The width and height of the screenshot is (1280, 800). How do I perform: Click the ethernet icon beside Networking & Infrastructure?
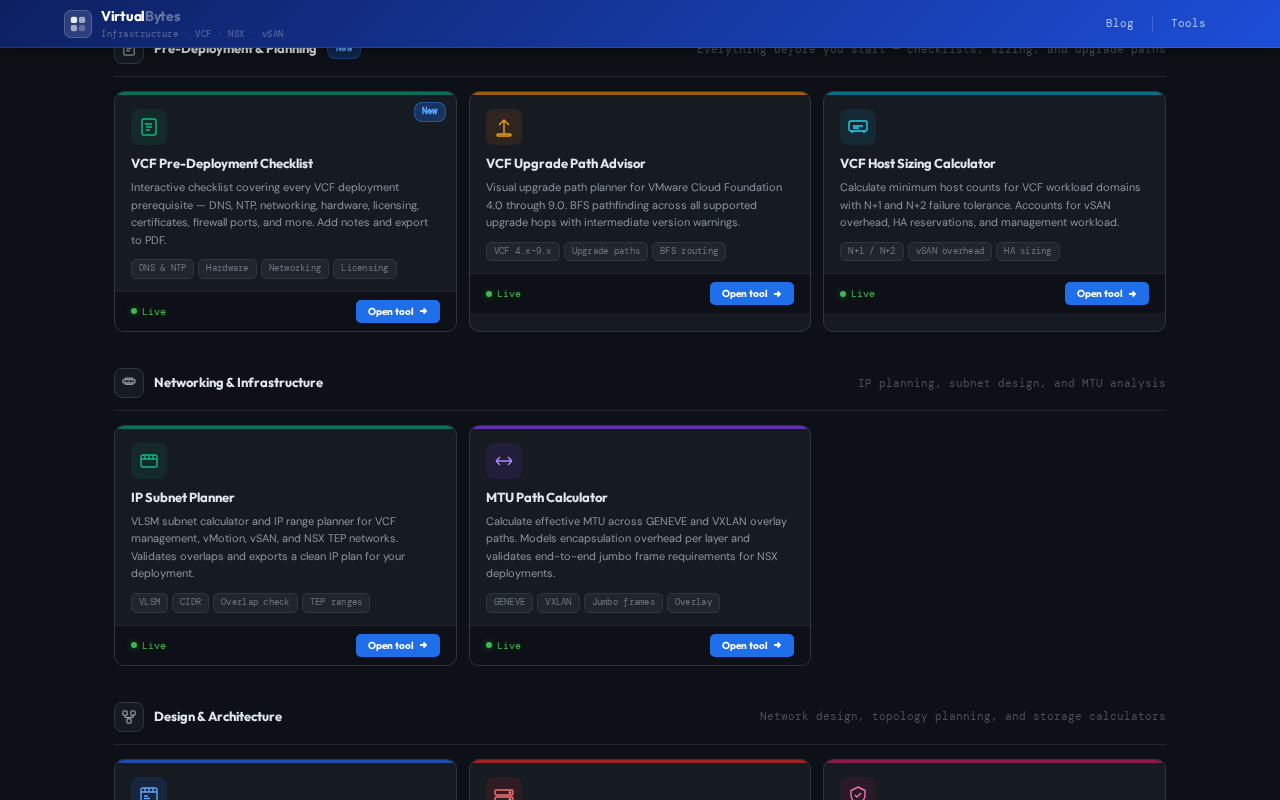coord(129,383)
